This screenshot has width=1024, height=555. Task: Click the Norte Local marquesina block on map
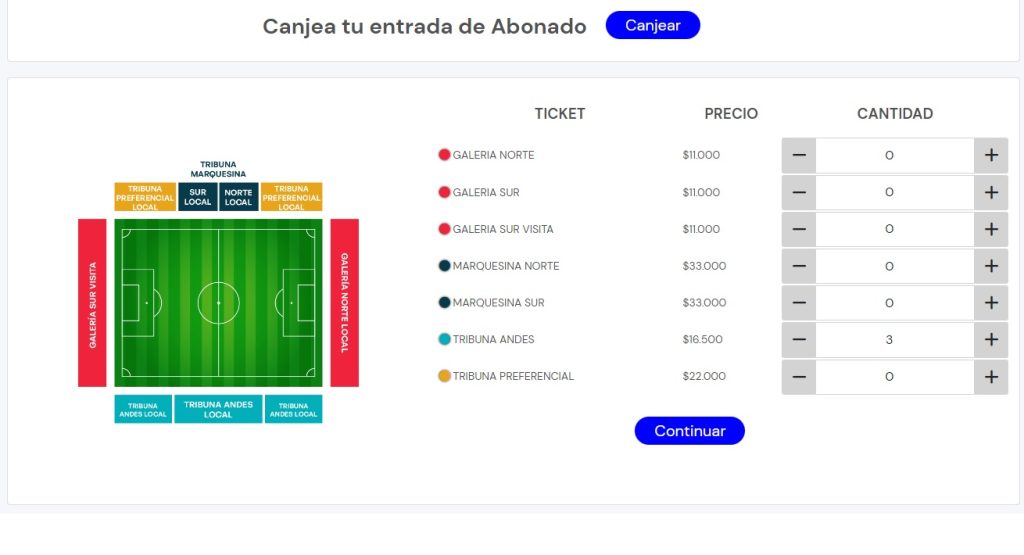238,197
